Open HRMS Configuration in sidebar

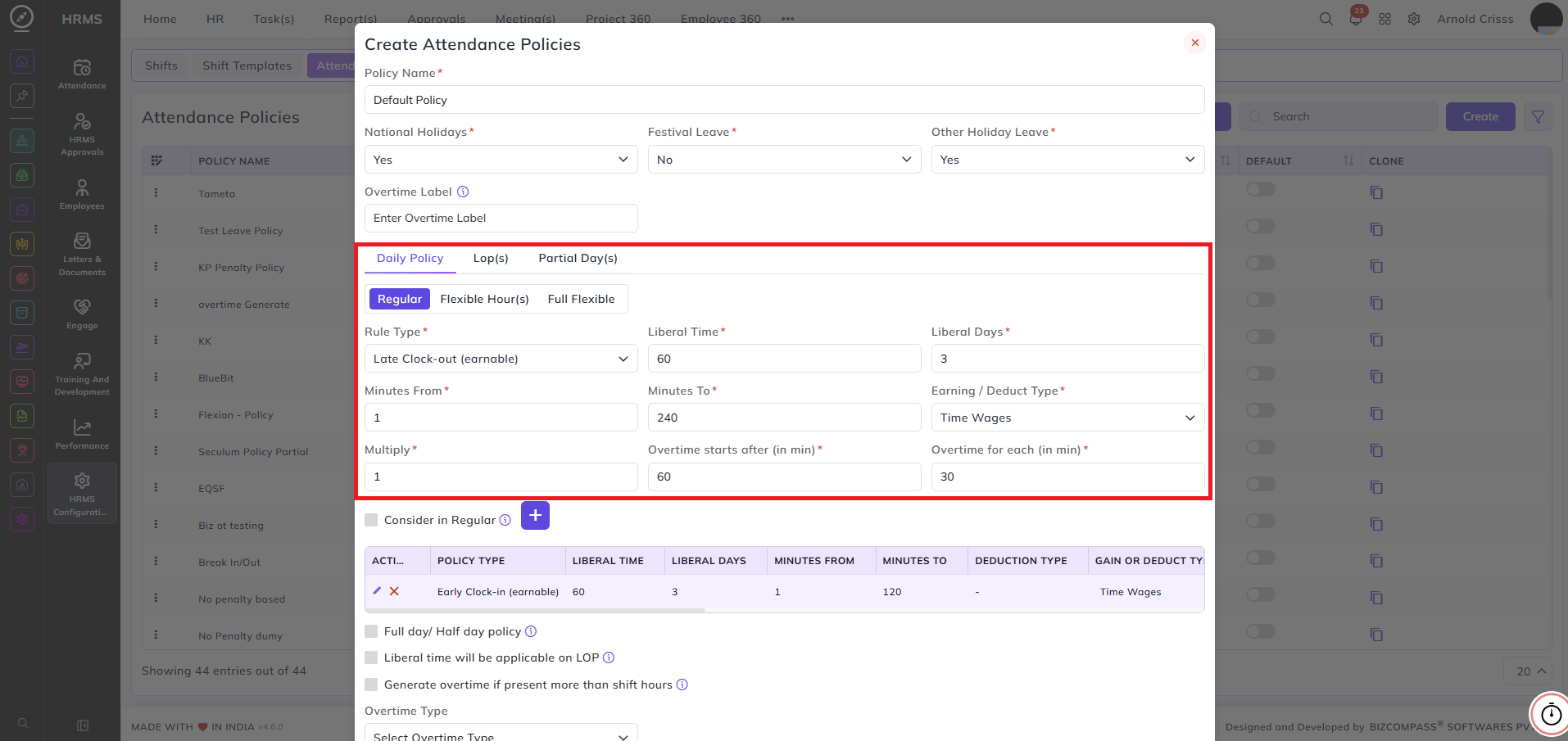(x=82, y=494)
